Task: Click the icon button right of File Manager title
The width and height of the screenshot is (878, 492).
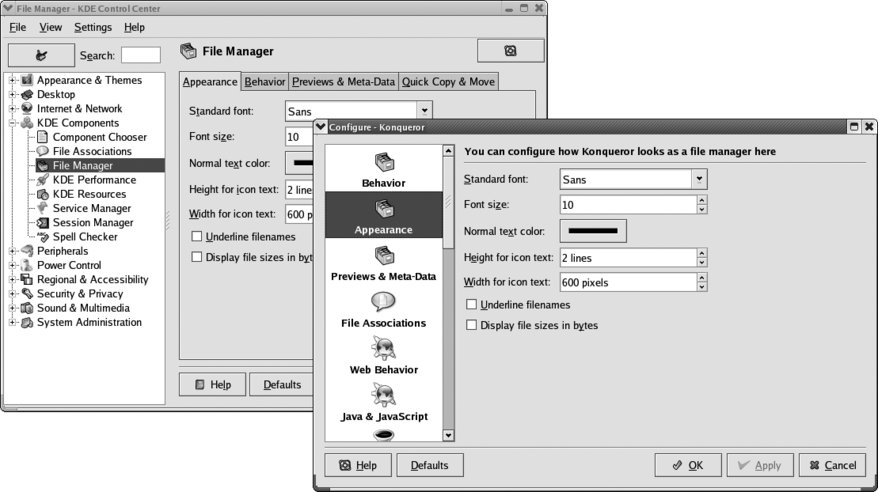Action: pyautogui.click(x=510, y=51)
